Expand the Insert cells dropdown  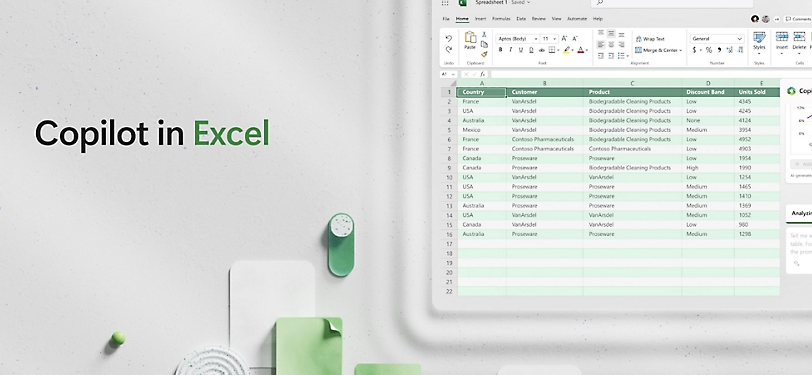[781, 53]
